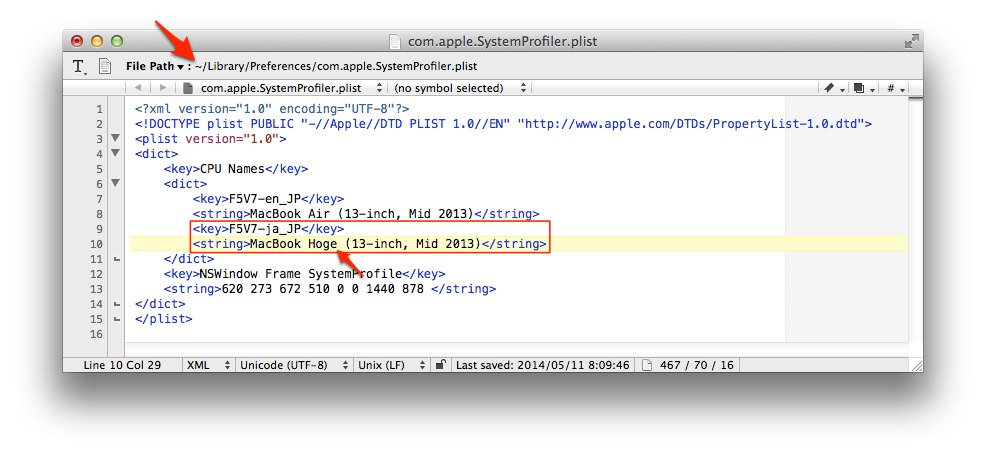Open the marker pencil menu
Viewport: 986px width, 457px height.
(834, 88)
